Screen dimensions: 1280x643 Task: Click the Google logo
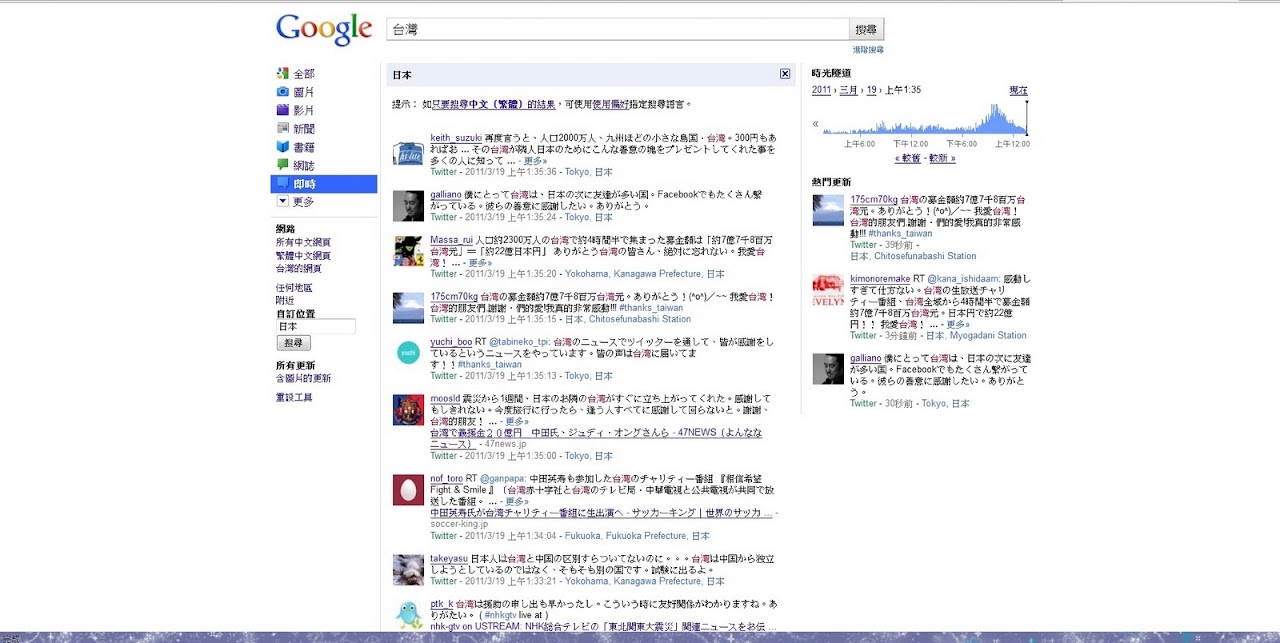(x=324, y=30)
